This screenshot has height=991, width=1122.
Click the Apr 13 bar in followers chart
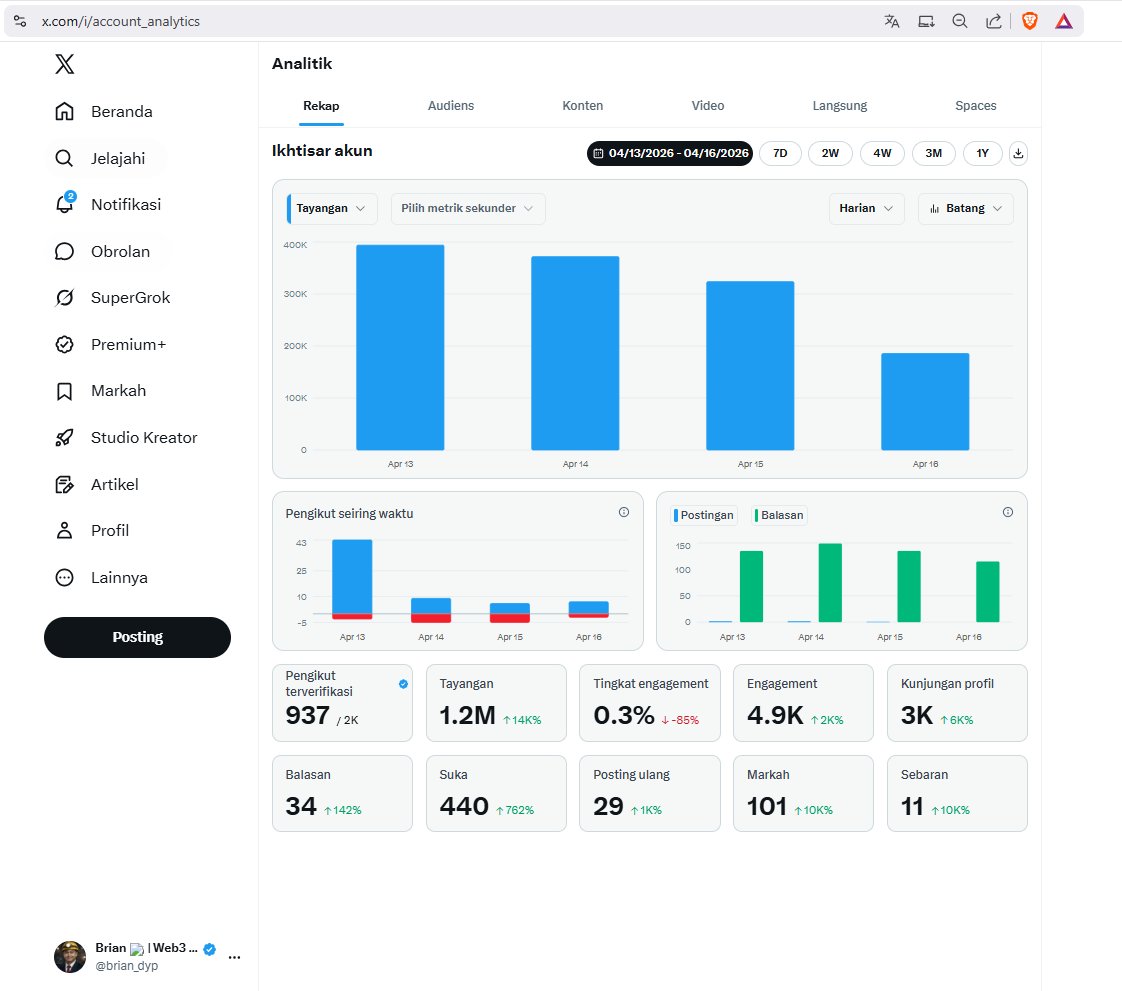(x=352, y=579)
